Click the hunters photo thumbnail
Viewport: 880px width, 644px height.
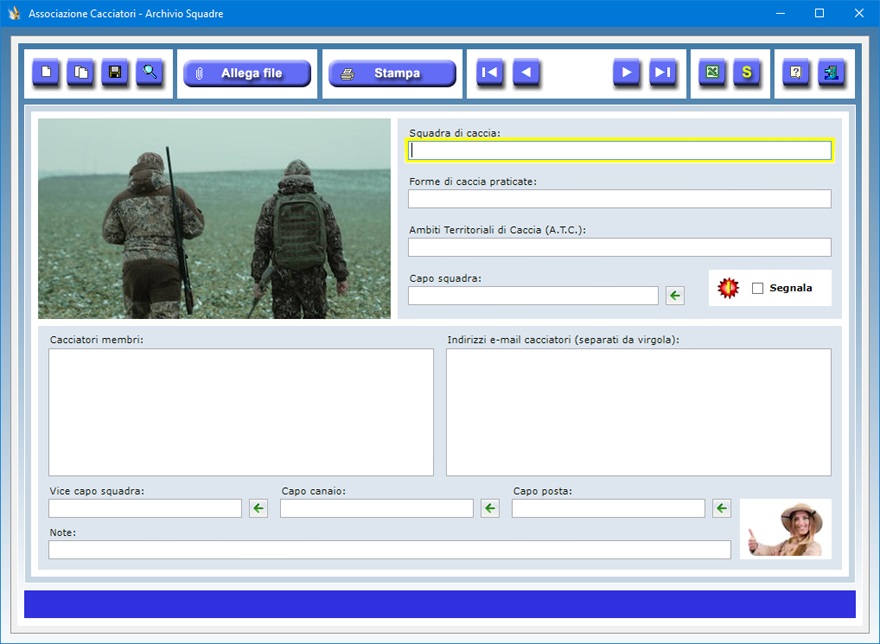coord(214,218)
